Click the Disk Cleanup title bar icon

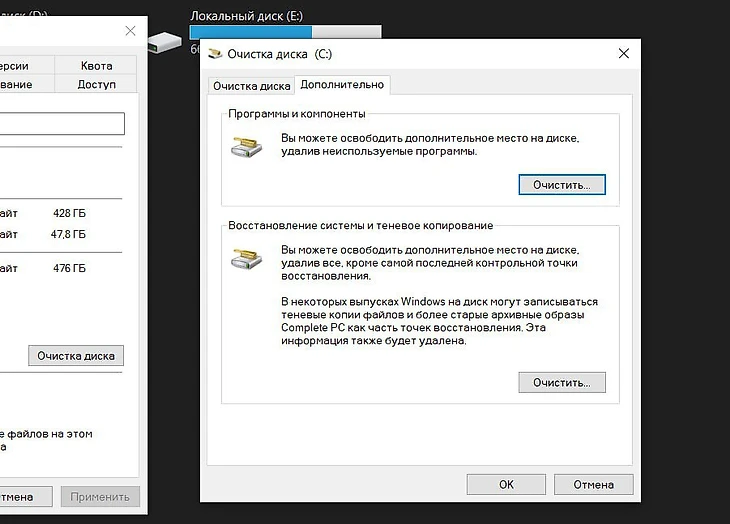click(213, 54)
